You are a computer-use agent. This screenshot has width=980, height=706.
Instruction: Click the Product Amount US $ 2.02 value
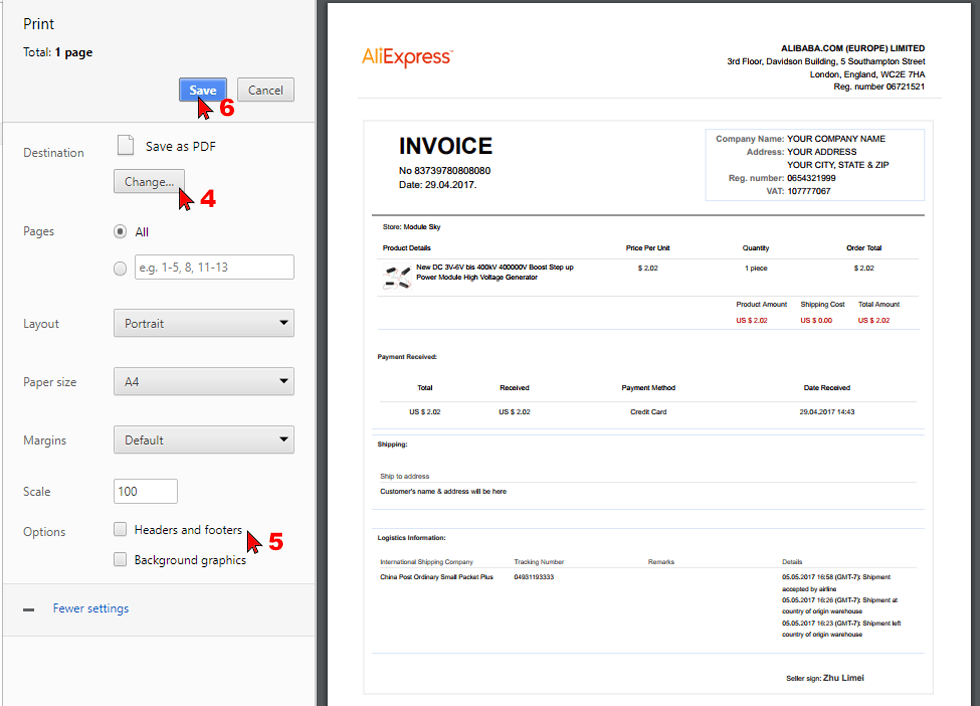pos(751,321)
